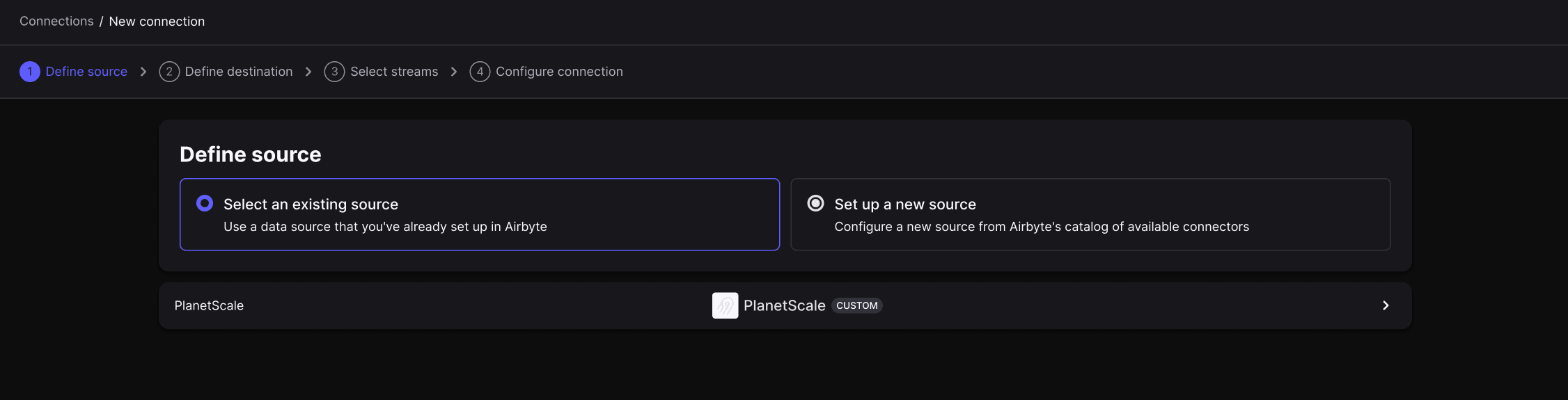Click chevron after Select streams step
Screen dimensions: 1568x400
click(x=454, y=72)
